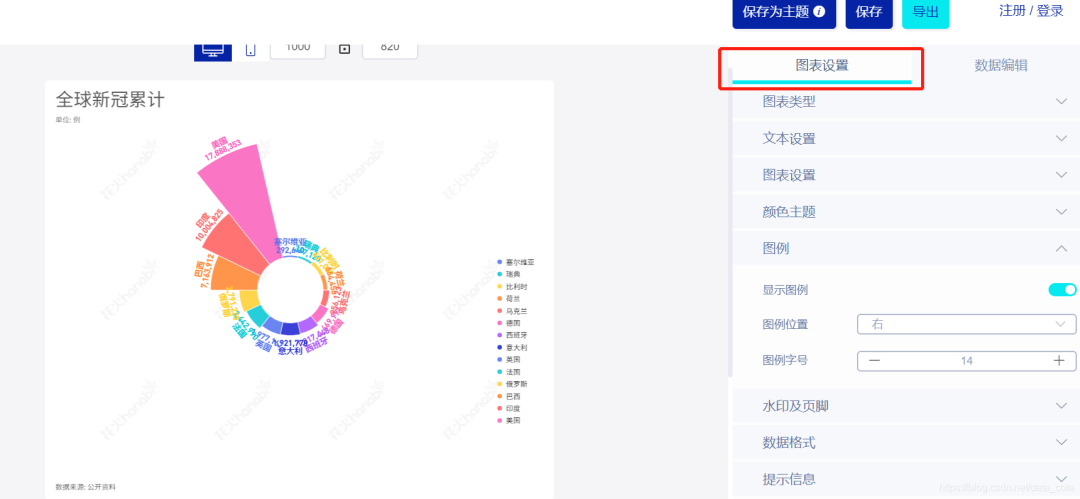The height and width of the screenshot is (499, 1080).
Task: Select the 图表设置 tab
Action: [x=822, y=66]
